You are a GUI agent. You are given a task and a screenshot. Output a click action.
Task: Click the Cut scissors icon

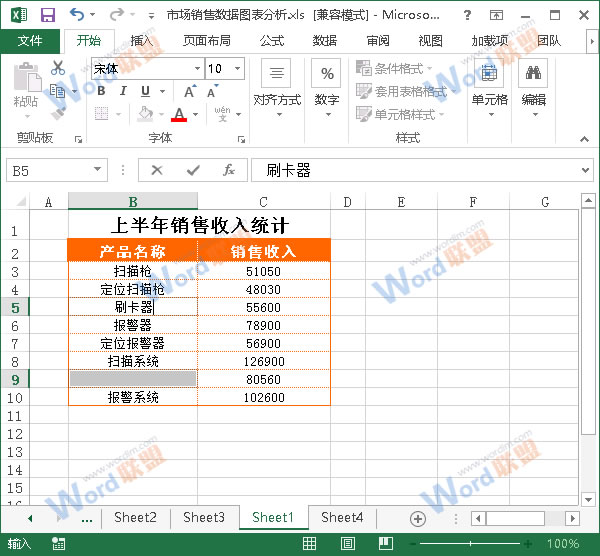point(58,68)
